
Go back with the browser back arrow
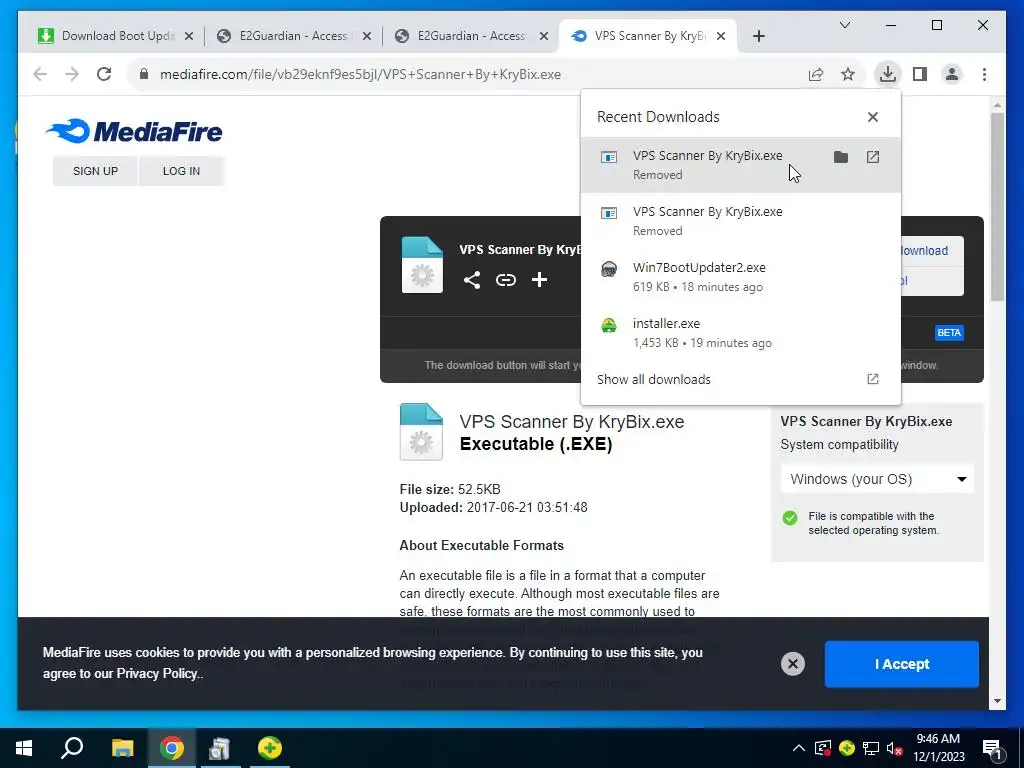click(40, 74)
